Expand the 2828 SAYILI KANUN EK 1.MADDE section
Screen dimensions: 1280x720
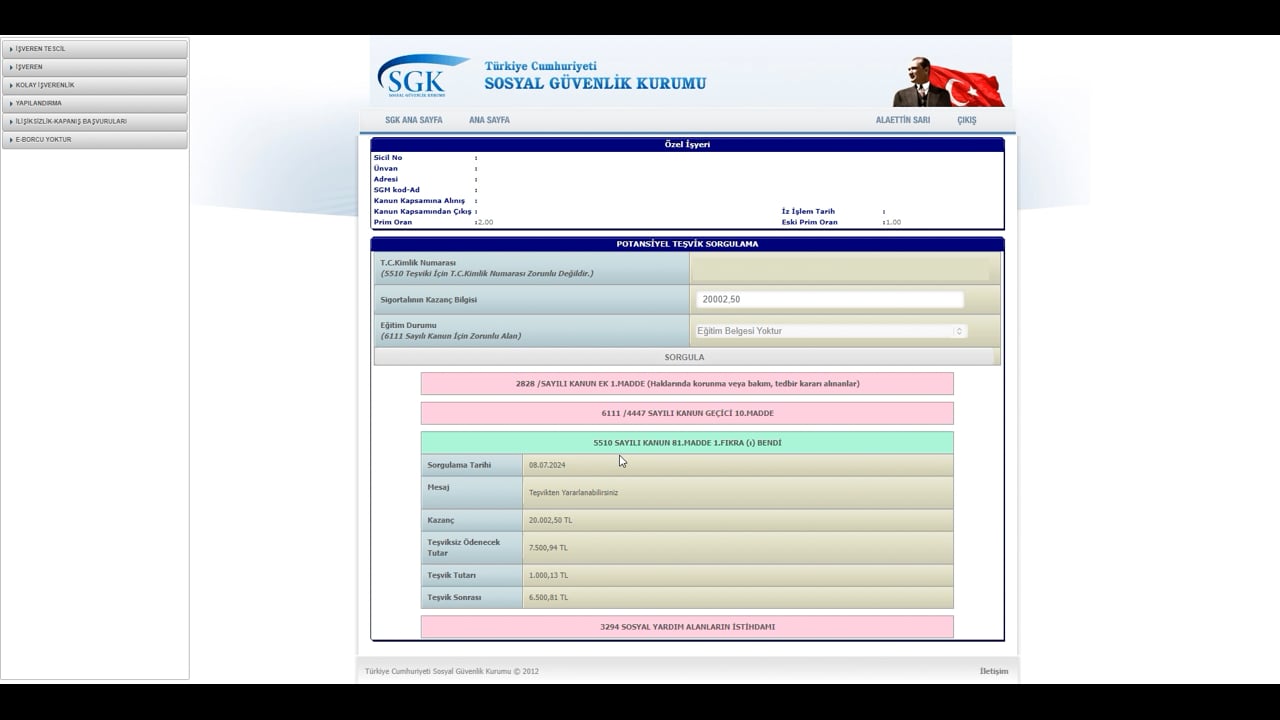687,384
